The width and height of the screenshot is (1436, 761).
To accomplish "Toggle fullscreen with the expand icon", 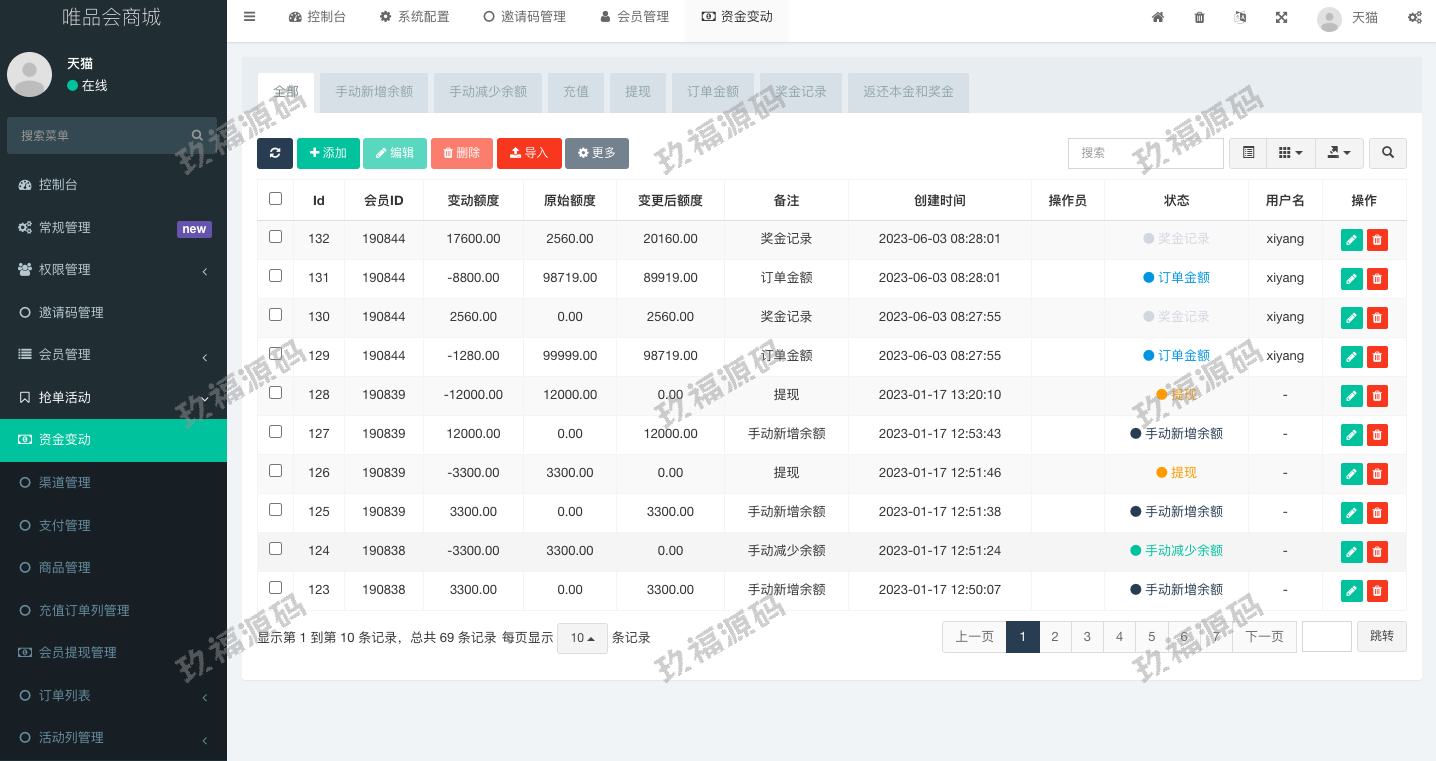I will [x=1281, y=17].
